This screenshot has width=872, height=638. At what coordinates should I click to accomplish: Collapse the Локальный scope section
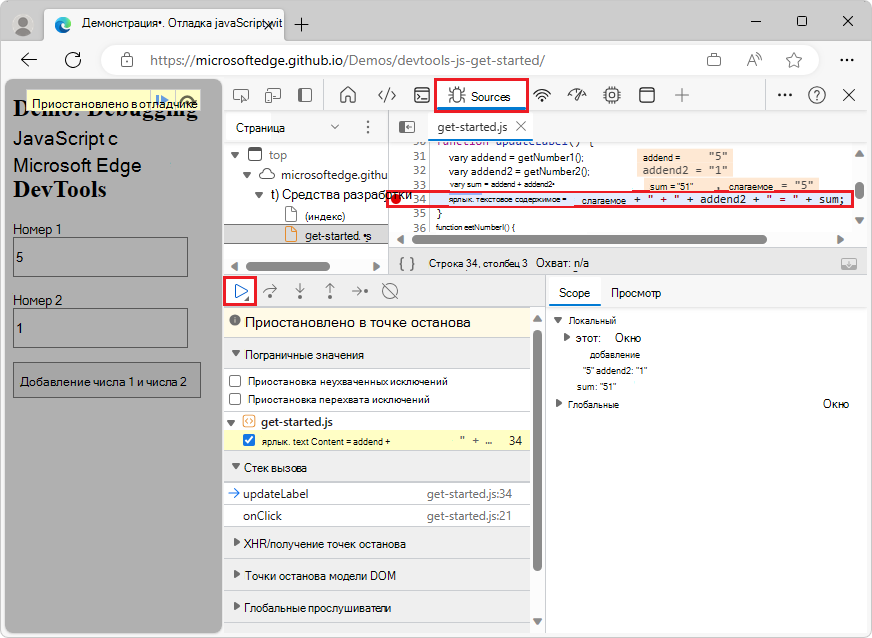coord(558,320)
